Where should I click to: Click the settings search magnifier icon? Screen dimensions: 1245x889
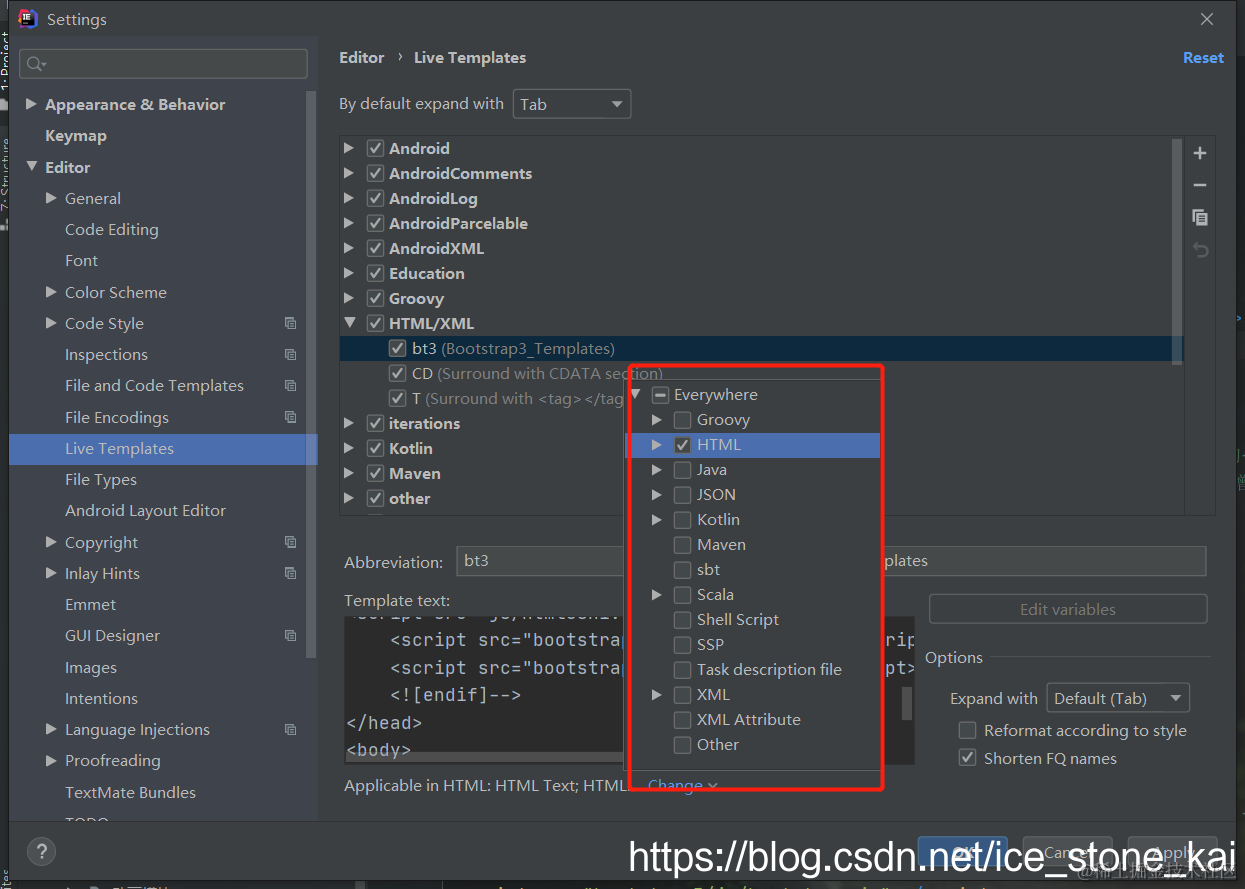36,64
